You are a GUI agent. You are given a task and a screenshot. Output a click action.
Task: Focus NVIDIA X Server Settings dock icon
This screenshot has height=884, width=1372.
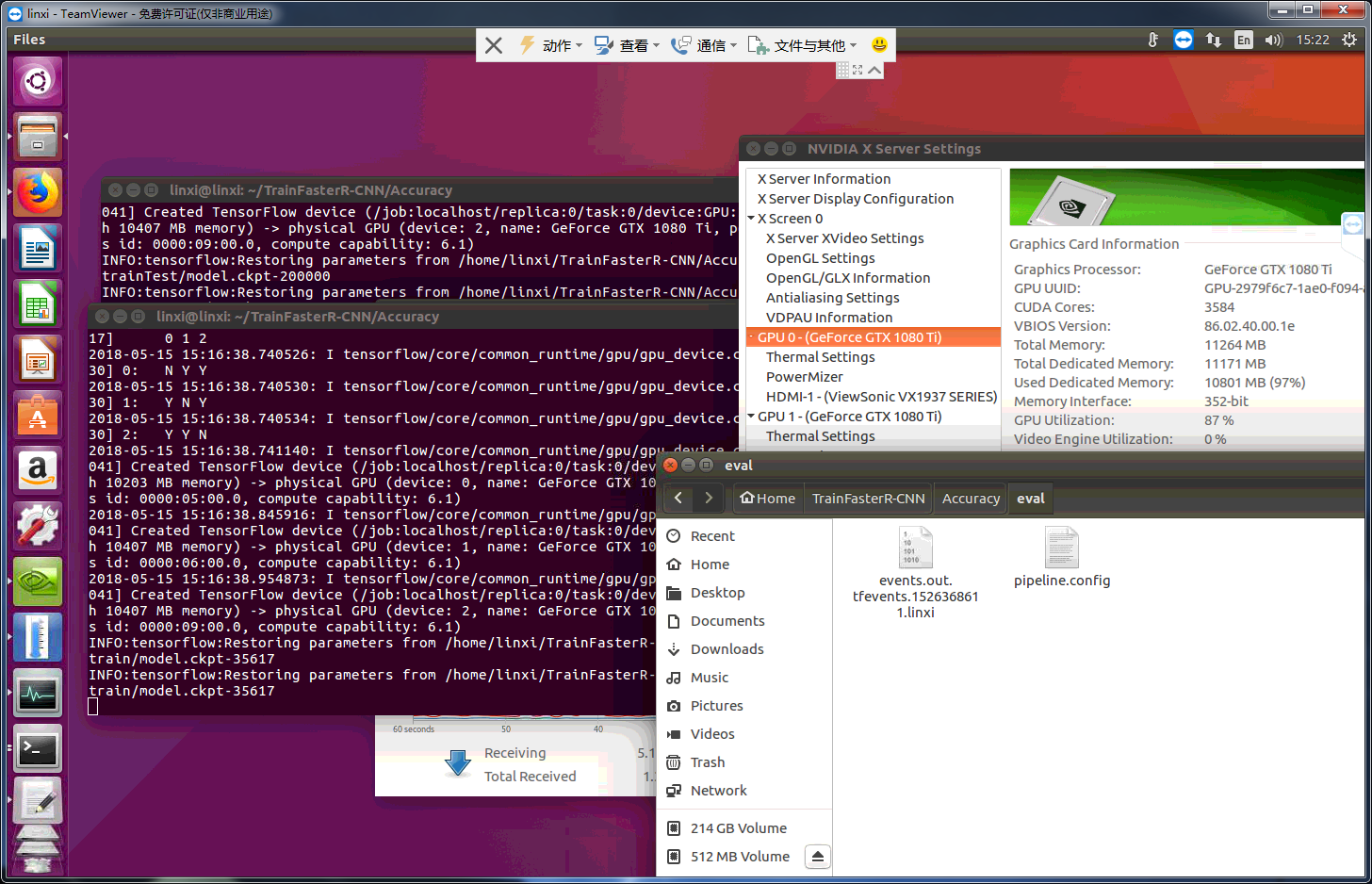38,581
